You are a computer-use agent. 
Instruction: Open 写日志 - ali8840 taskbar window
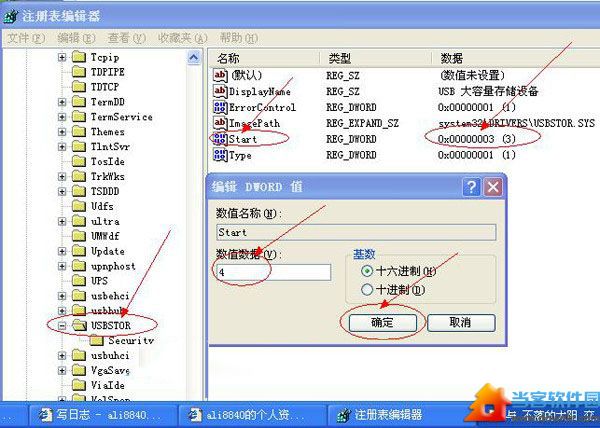coord(102,415)
